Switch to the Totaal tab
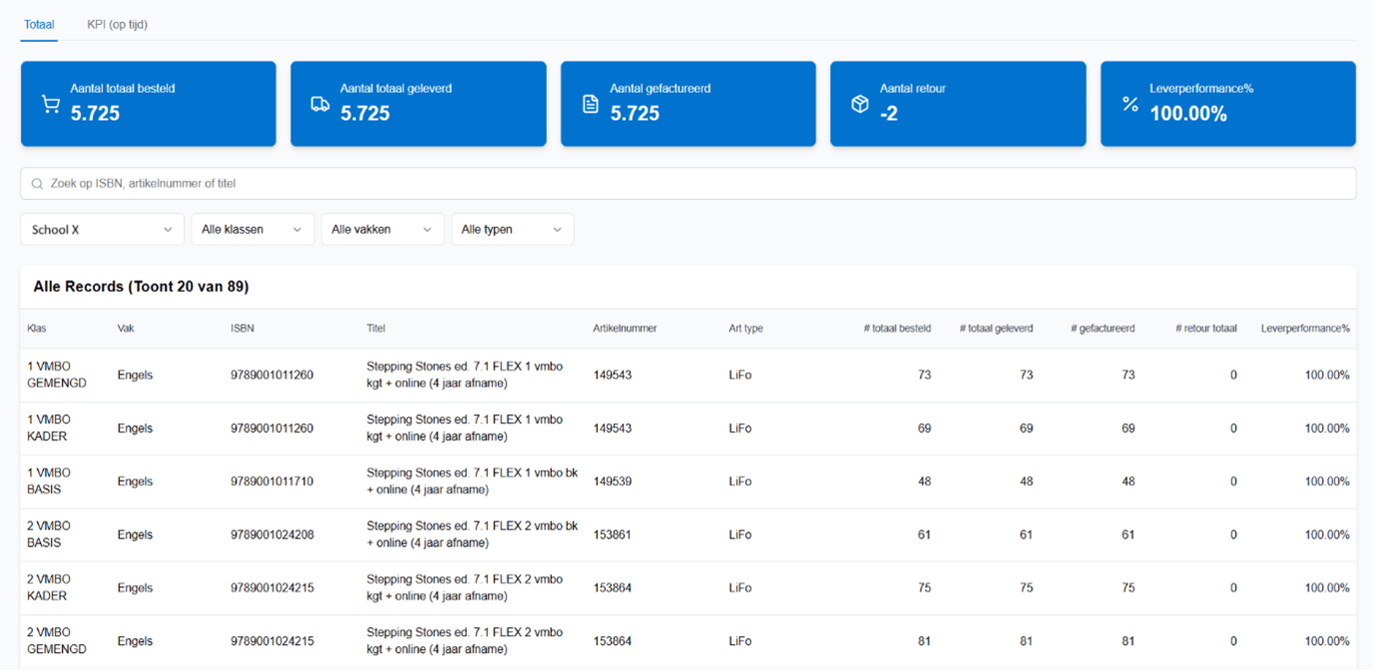1378x672 pixels. click(x=39, y=24)
